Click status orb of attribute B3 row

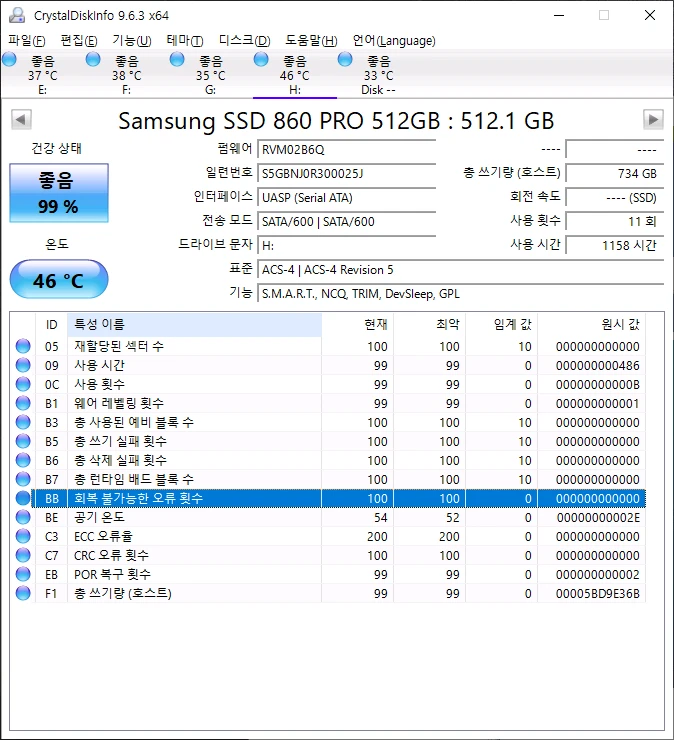[x=23, y=422]
